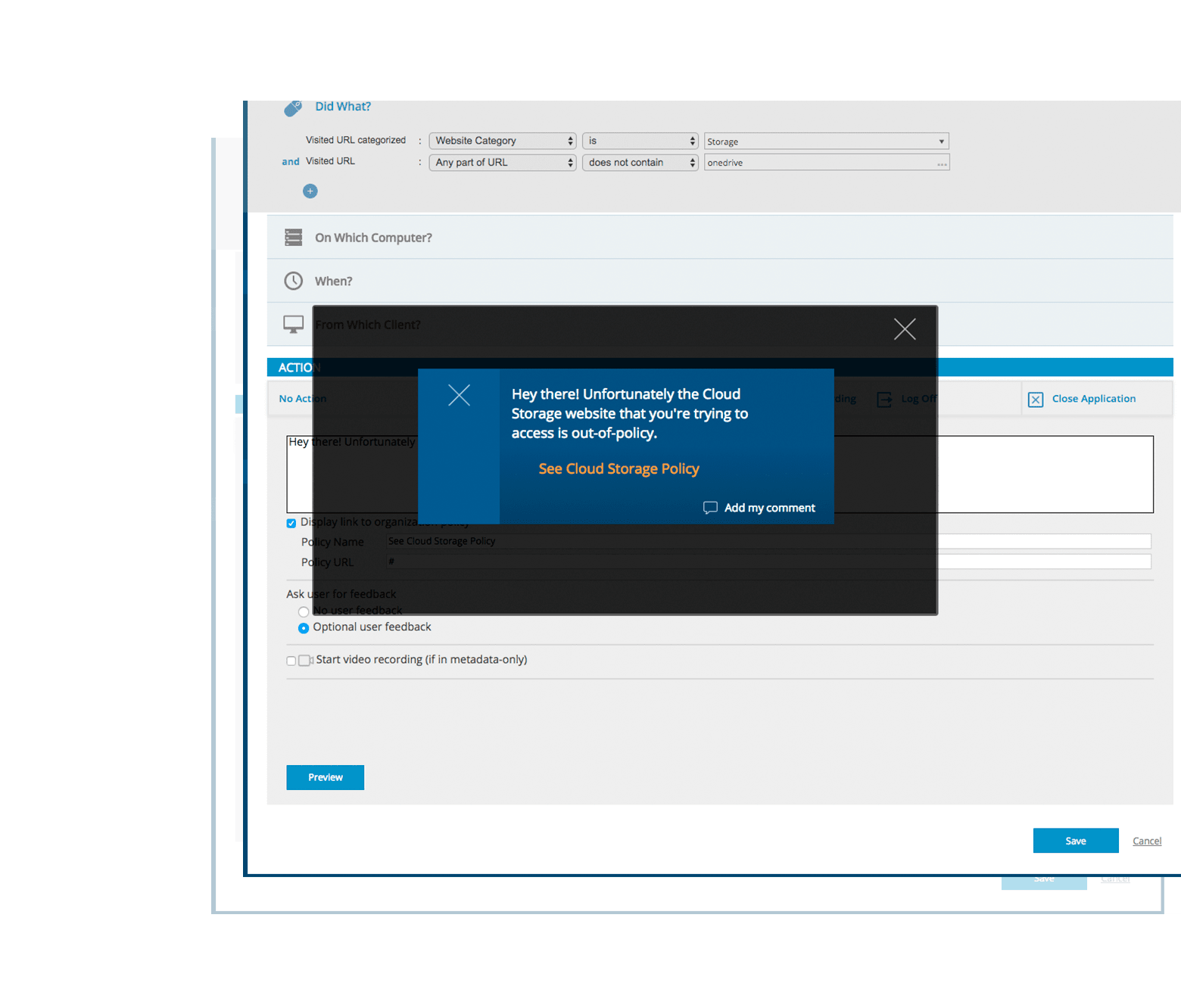Expand the Storage category dropdown

point(825,141)
